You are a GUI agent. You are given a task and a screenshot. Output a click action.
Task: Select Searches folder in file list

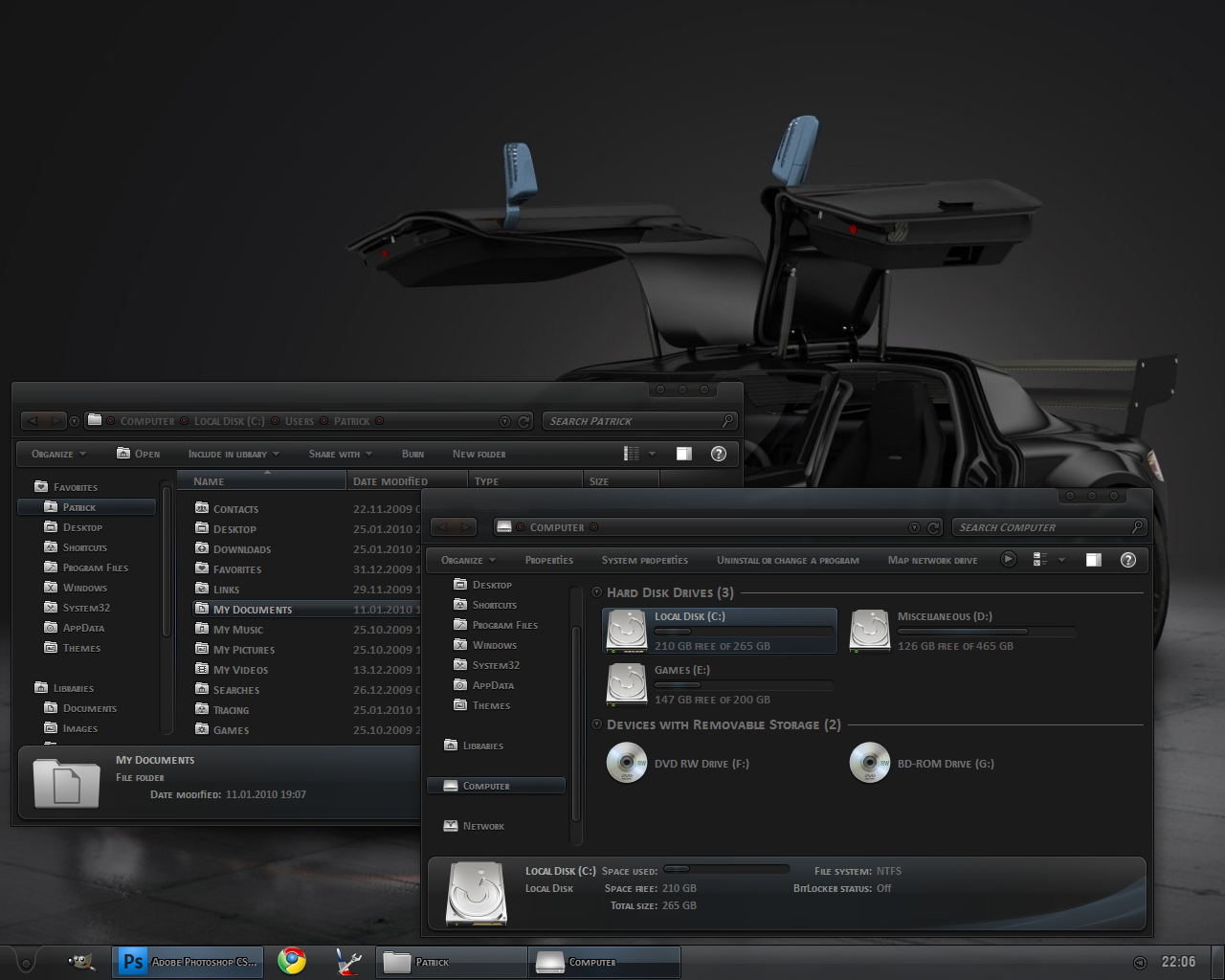click(x=236, y=690)
